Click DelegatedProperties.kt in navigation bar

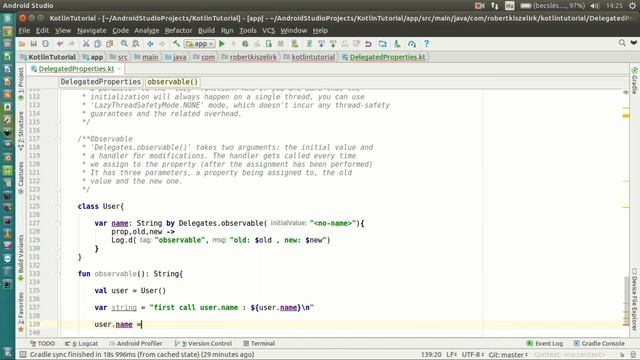[x=384, y=57]
